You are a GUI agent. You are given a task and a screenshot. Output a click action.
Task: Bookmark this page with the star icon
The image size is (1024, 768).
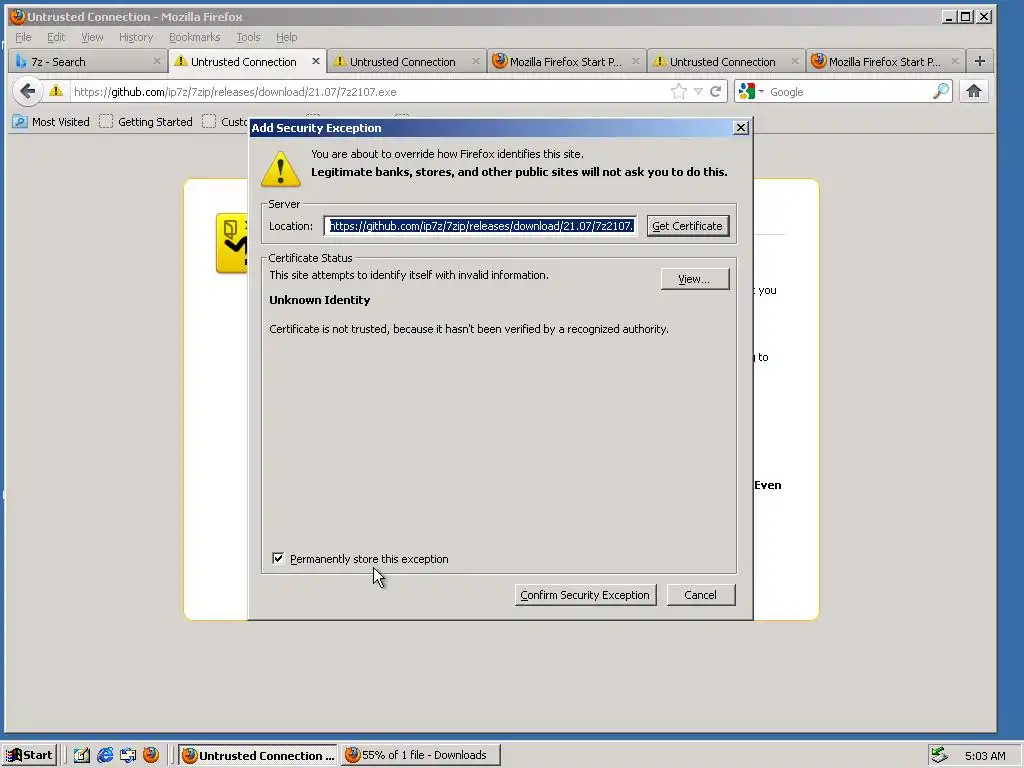click(679, 92)
